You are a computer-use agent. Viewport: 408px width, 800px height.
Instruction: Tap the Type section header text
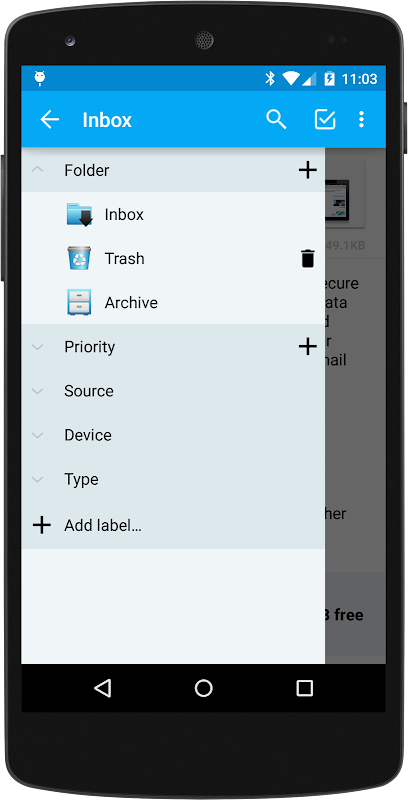pos(81,480)
